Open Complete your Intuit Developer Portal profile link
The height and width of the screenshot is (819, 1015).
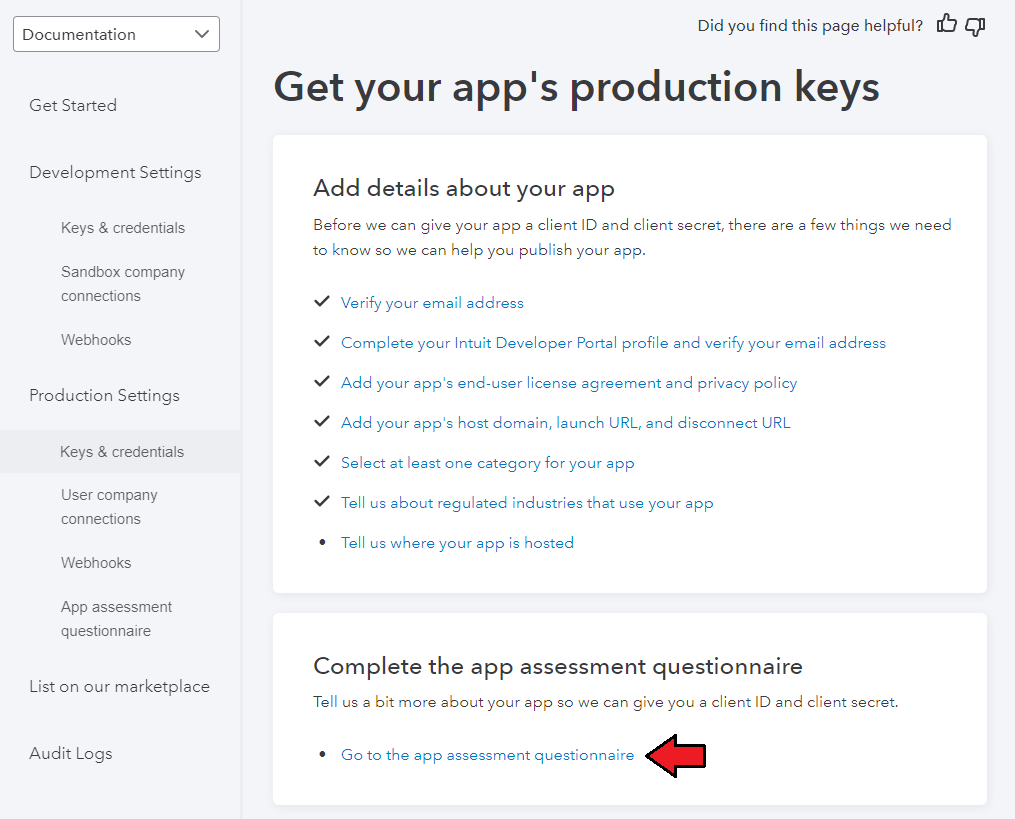pyautogui.click(x=613, y=343)
